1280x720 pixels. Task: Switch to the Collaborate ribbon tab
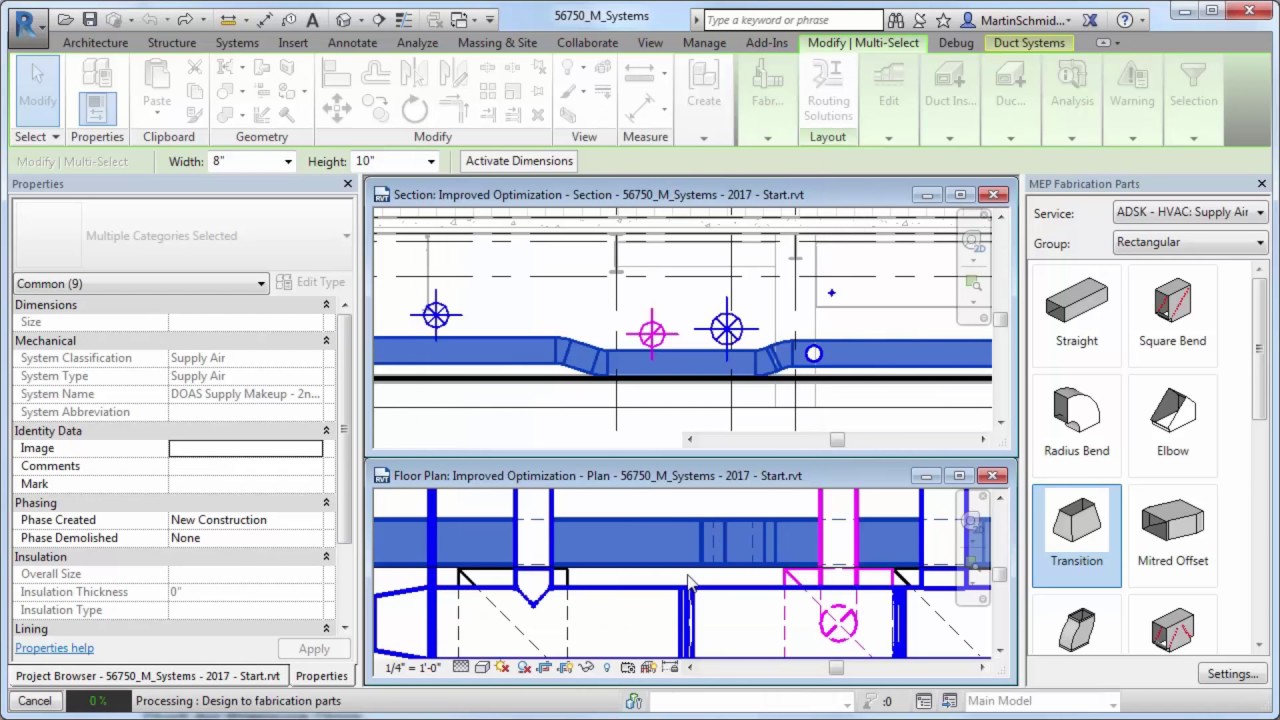(x=587, y=43)
